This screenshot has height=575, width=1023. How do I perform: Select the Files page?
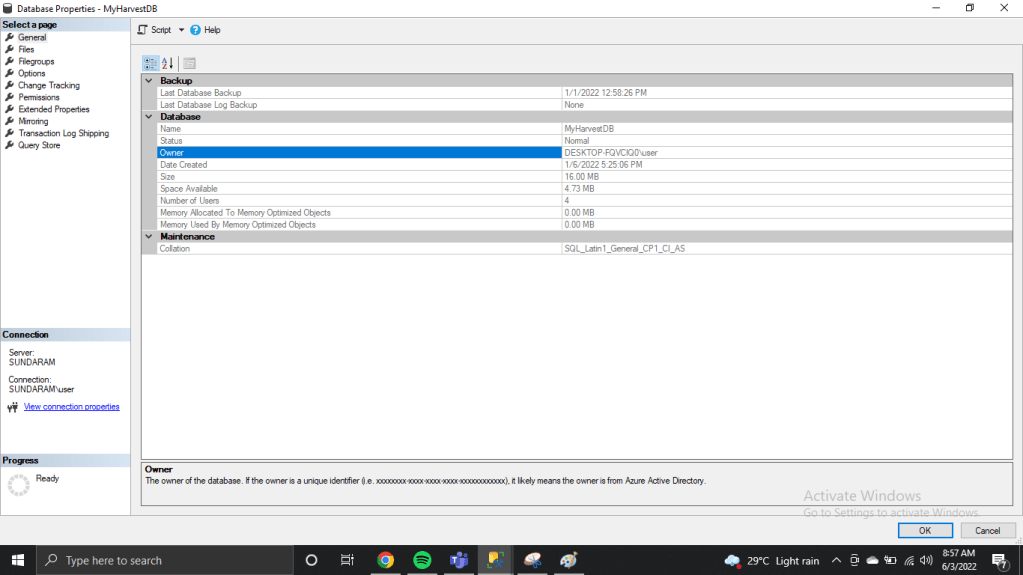pos(26,49)
